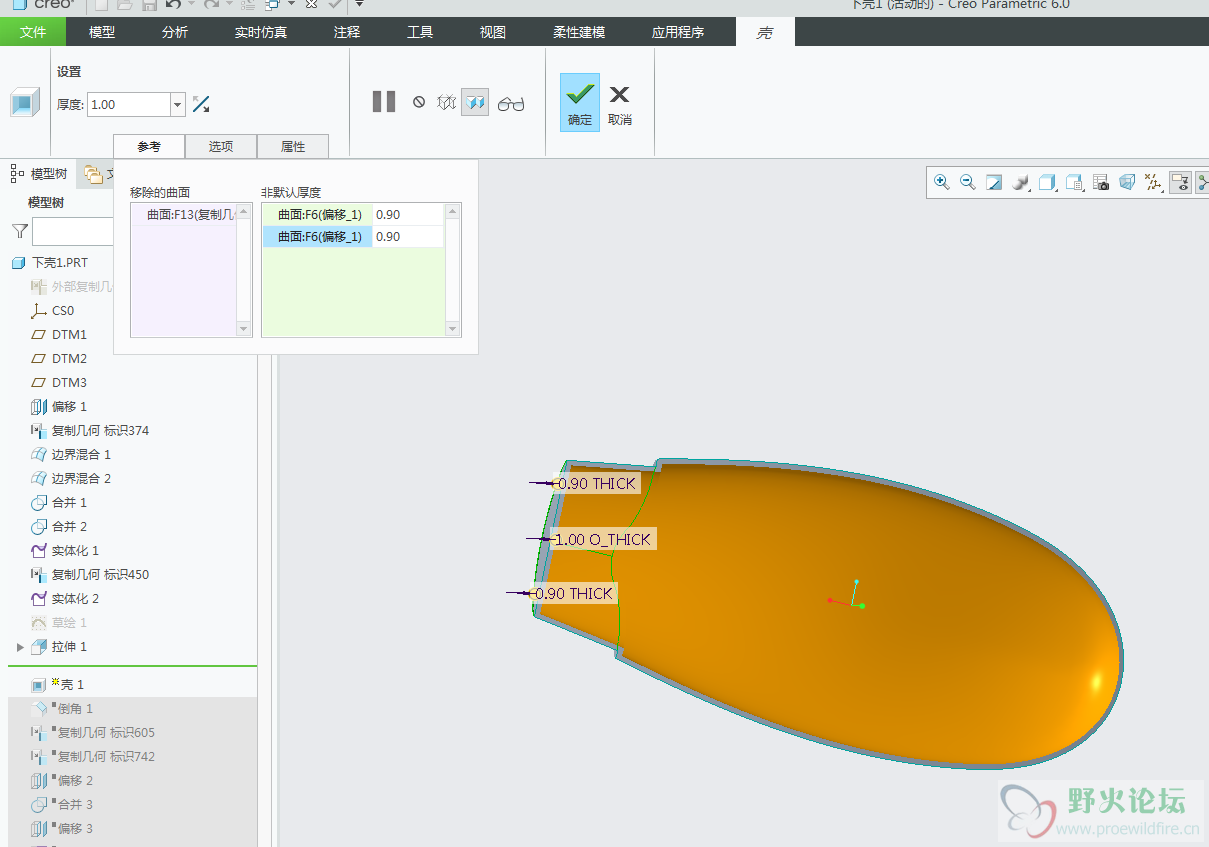Select the 模型树 tab
Viewport: 1209px width, 847px height.
pyautogui.click(x=39, y=174)
